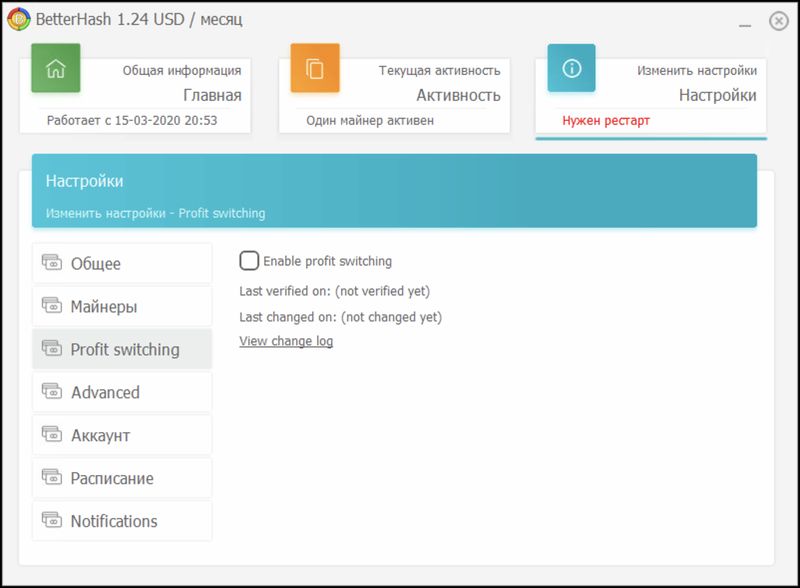The width and height of the screenshot is (800, 588).
Task: Click the BetterHash logo in title bar
Action: [18, 19]
